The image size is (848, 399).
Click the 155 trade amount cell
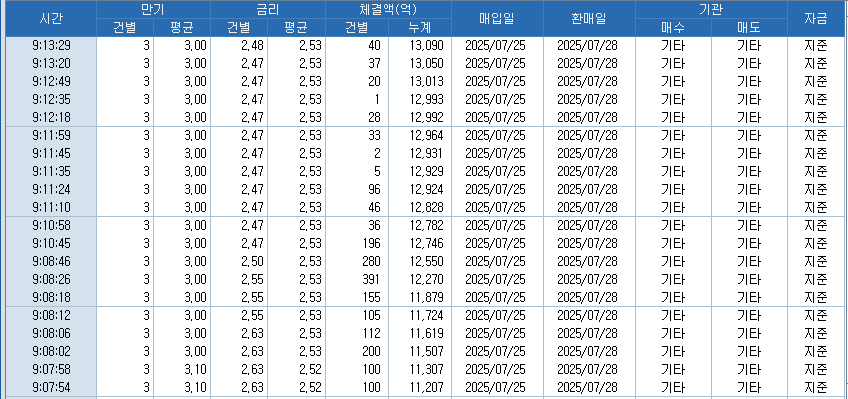click(357, 297)
